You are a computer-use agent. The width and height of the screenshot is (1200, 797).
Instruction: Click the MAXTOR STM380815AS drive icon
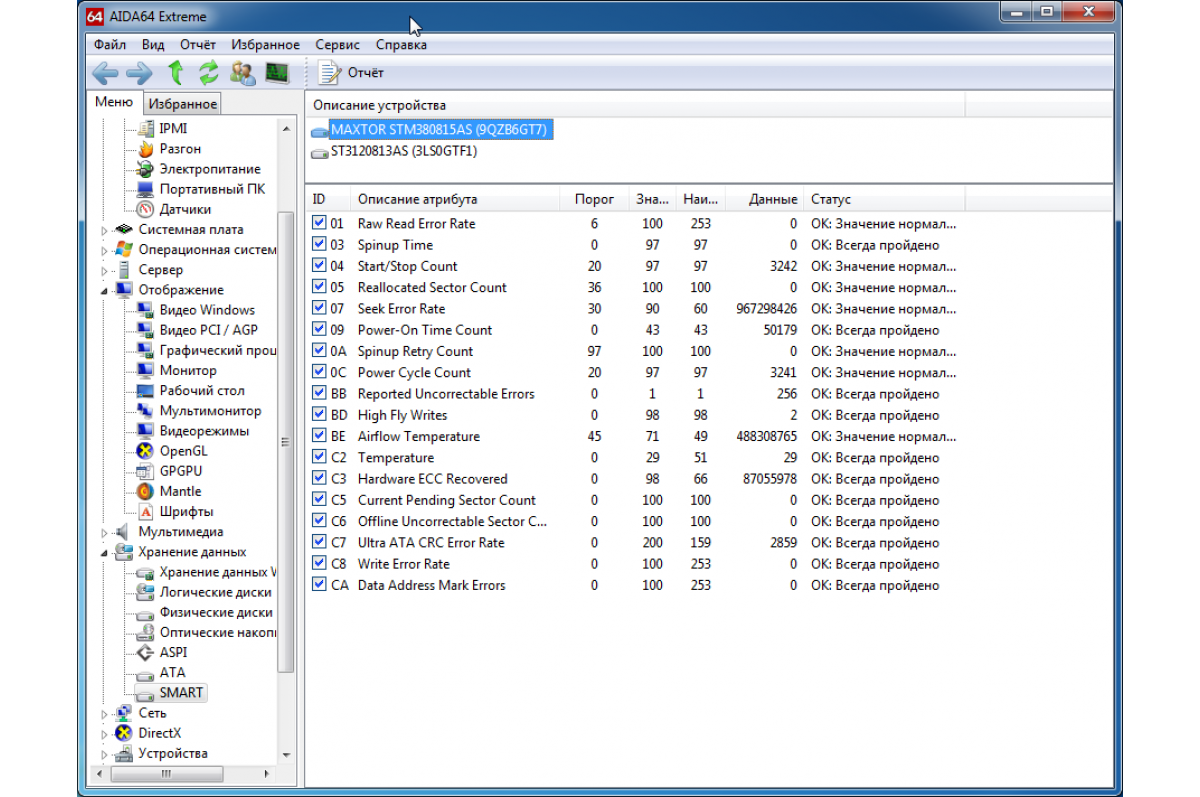[x=319, y=131]
